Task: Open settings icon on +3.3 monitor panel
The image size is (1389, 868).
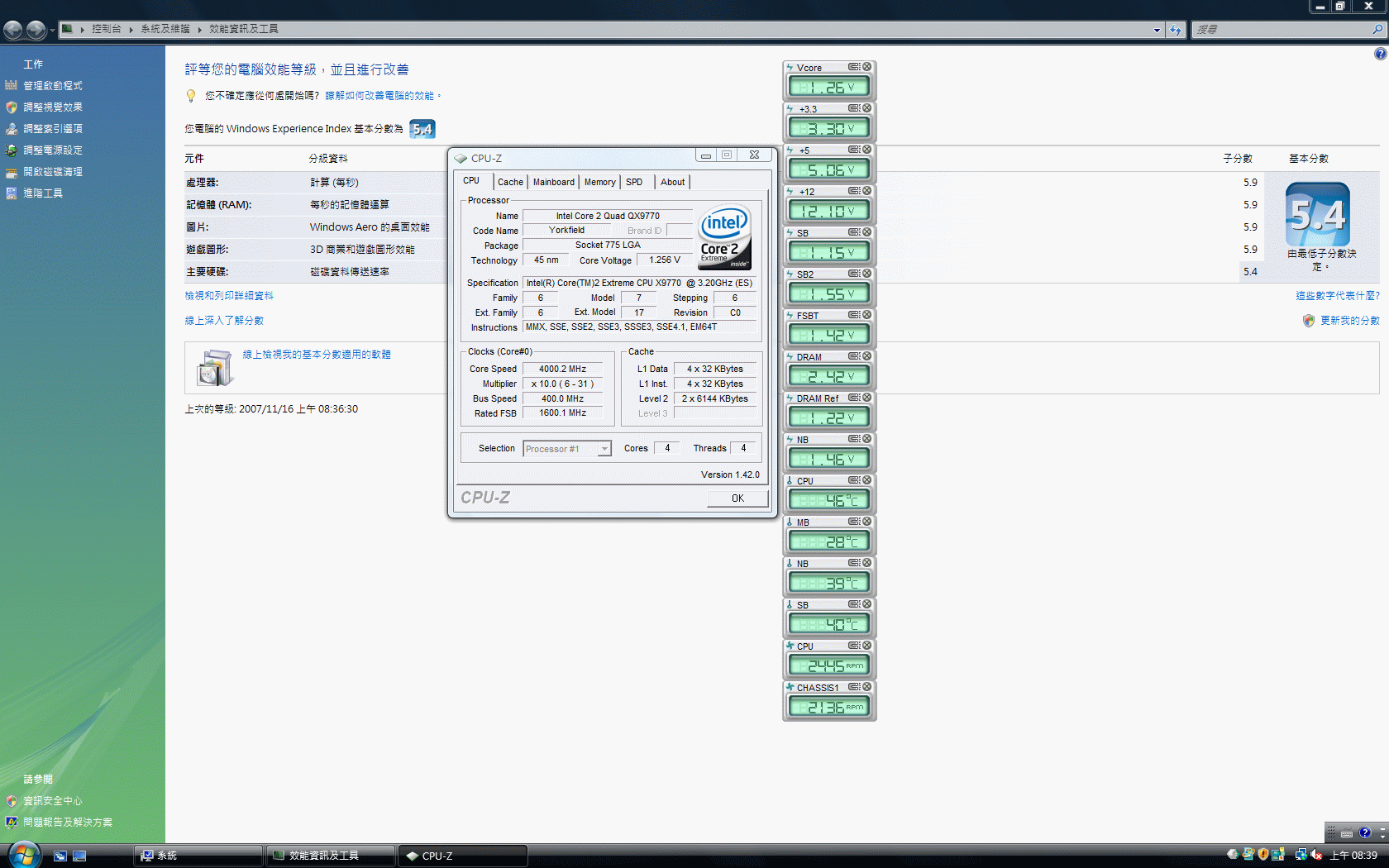Action: pyautogui.click(x=854, y=108)
